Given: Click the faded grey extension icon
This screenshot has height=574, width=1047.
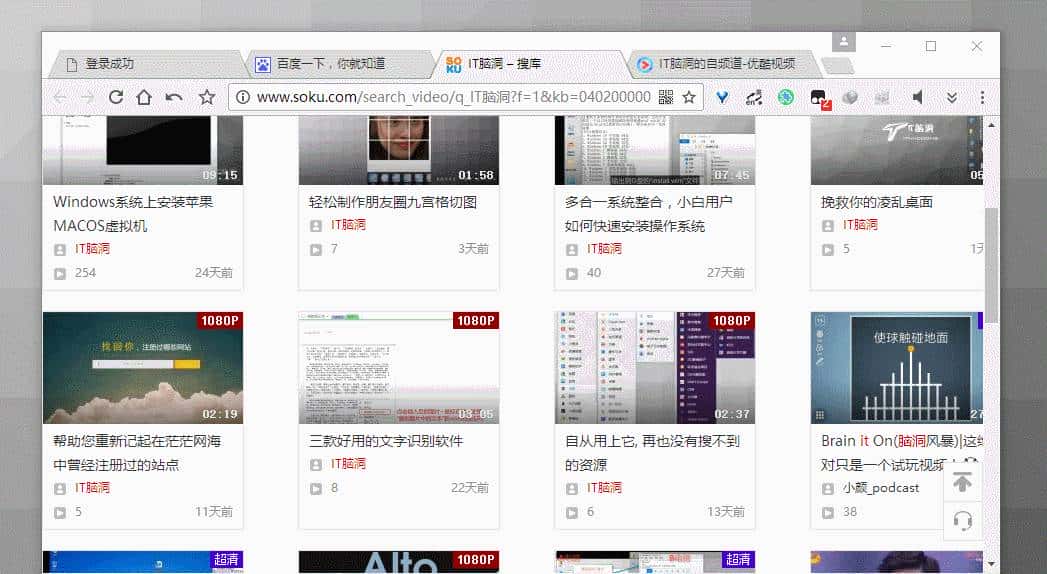Looking at the screenshot, I should (x=882, y=97).
